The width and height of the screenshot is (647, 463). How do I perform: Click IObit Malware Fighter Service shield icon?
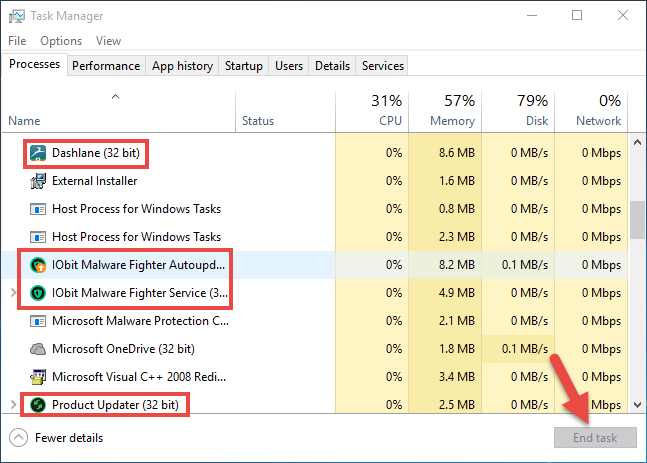pos(38,293)
